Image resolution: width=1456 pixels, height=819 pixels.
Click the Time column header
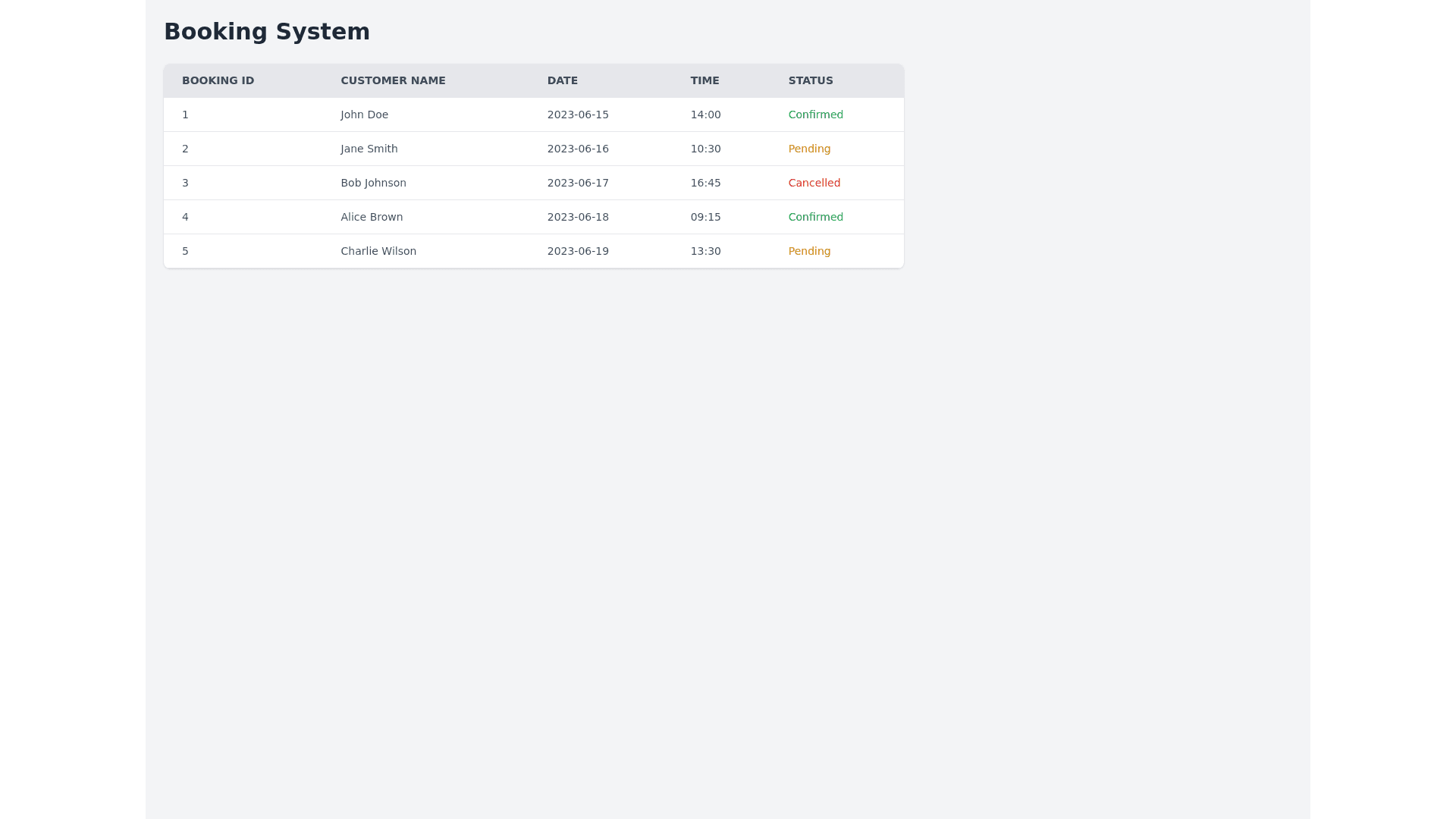[704, 80]
